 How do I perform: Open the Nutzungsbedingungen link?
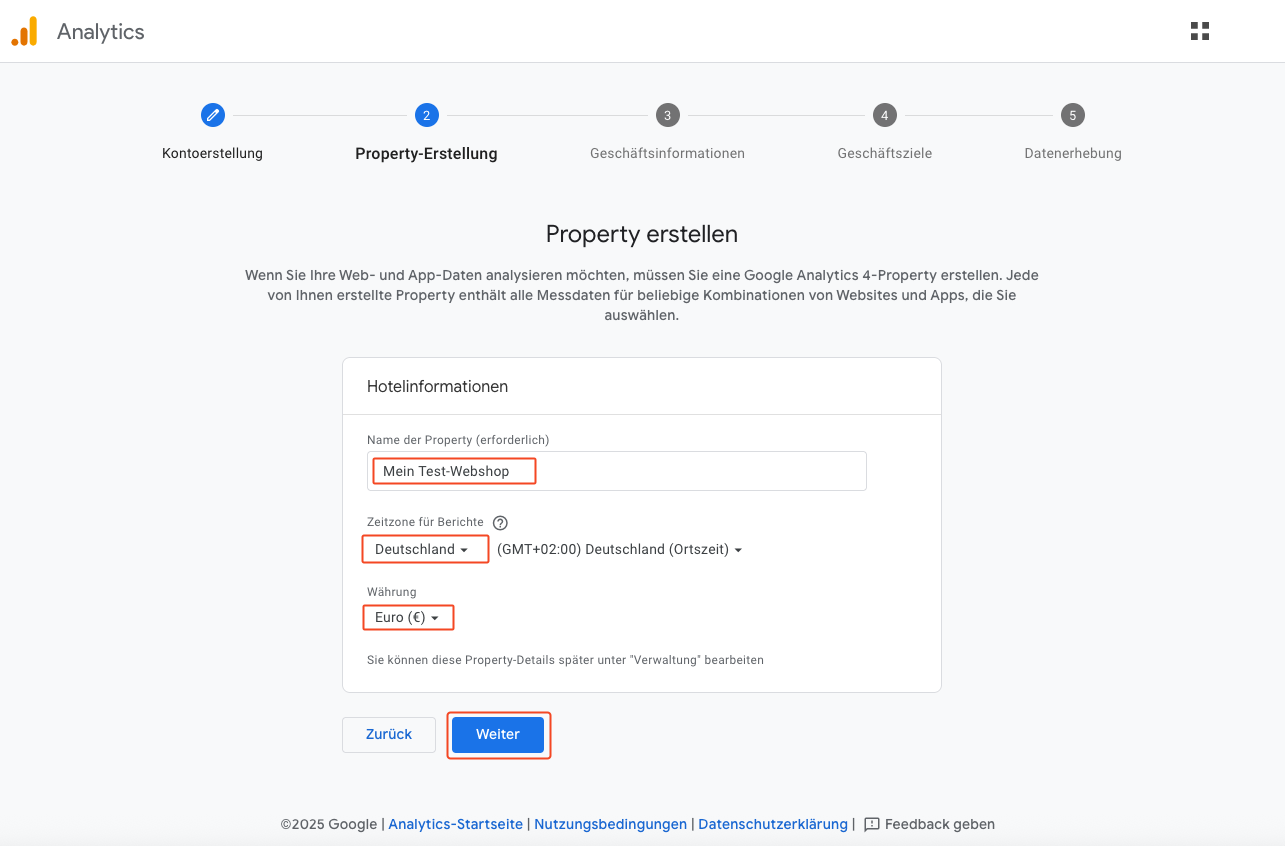click(x=610, y=824)
